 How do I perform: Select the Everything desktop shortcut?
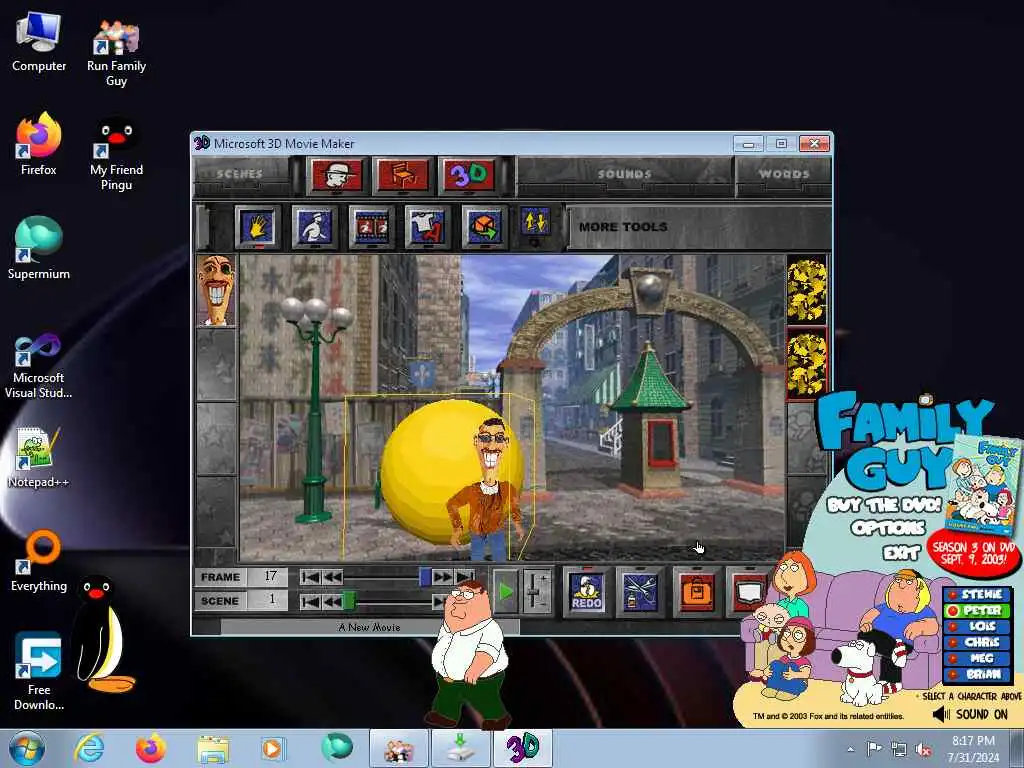tap(39, 560)
